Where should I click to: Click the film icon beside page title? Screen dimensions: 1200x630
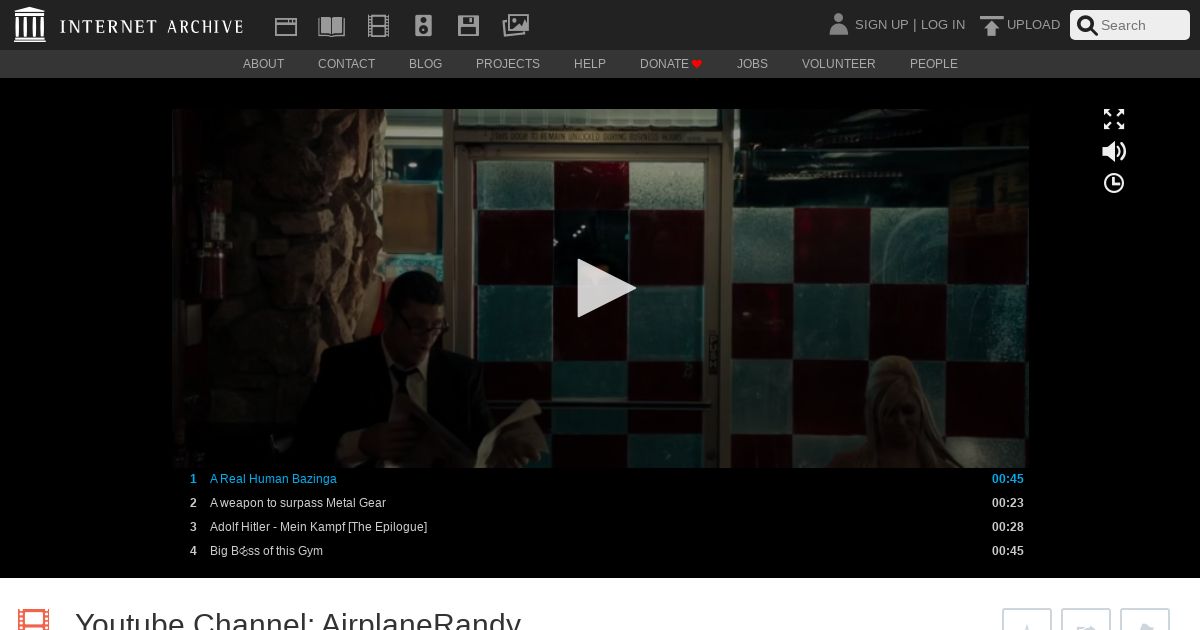pyautogui.click(x=33, y=620)
